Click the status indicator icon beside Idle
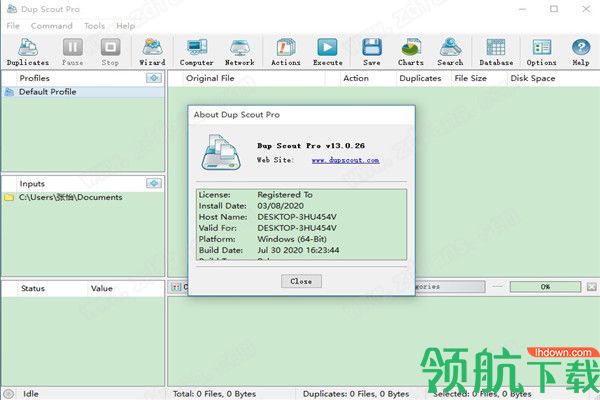The width and height of the screenshot is (600, 400). [8, 393]
